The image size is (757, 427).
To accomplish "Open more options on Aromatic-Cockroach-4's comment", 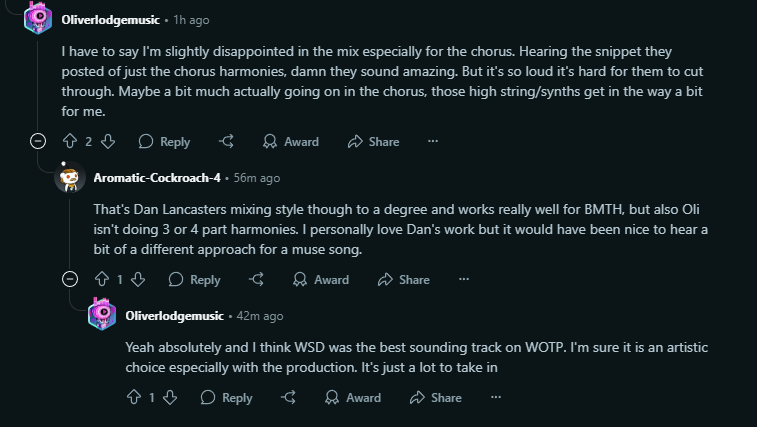I will tap(463, 280).
